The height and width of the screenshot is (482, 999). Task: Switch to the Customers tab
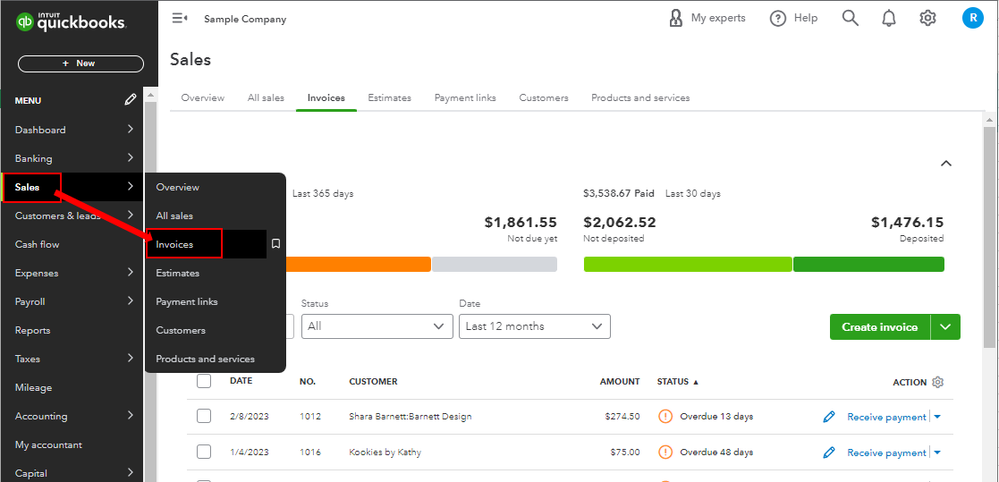point(543,98)
